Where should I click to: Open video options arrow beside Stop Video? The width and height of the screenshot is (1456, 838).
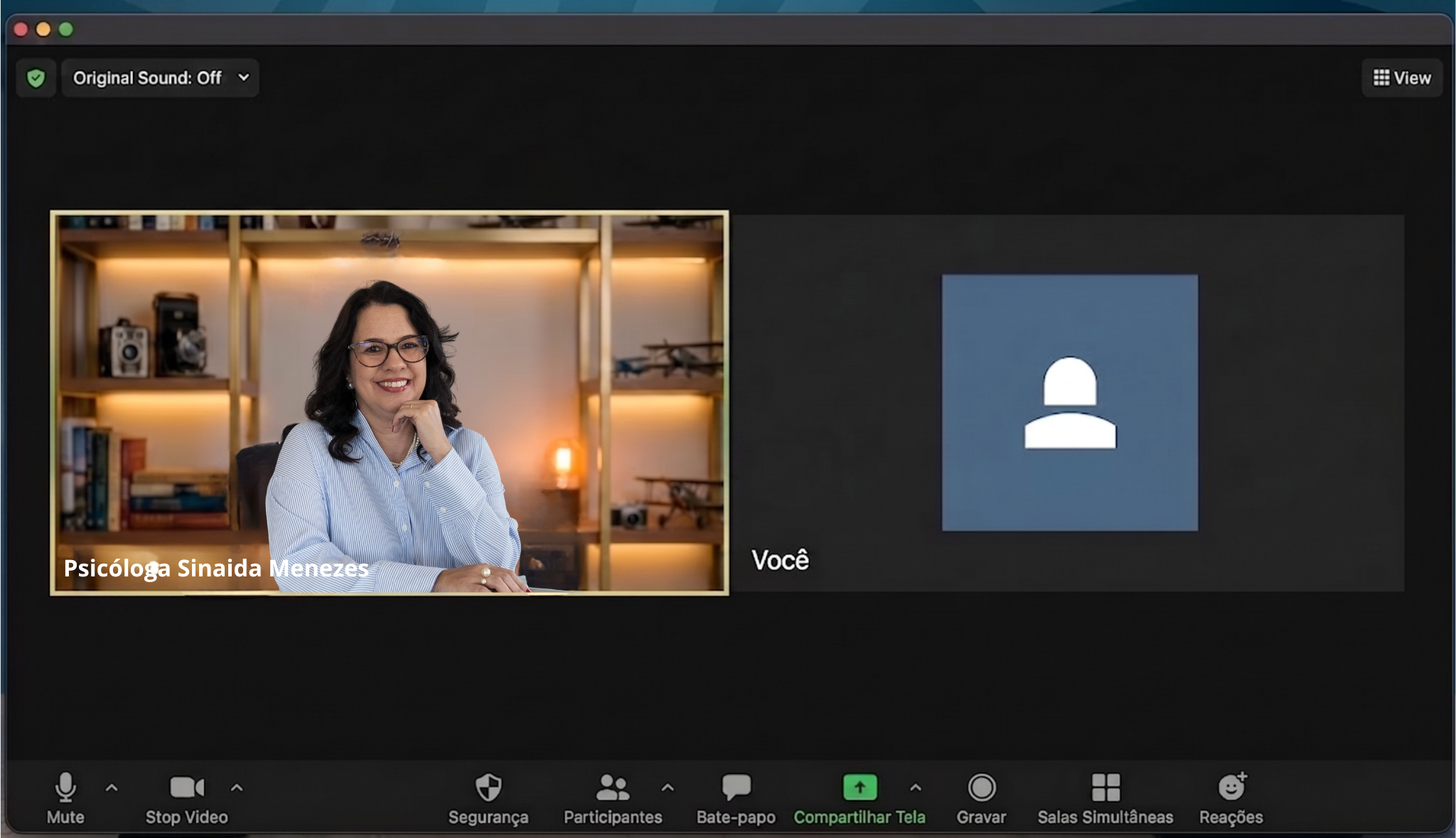pyautogui.click(x=237, y=788)
